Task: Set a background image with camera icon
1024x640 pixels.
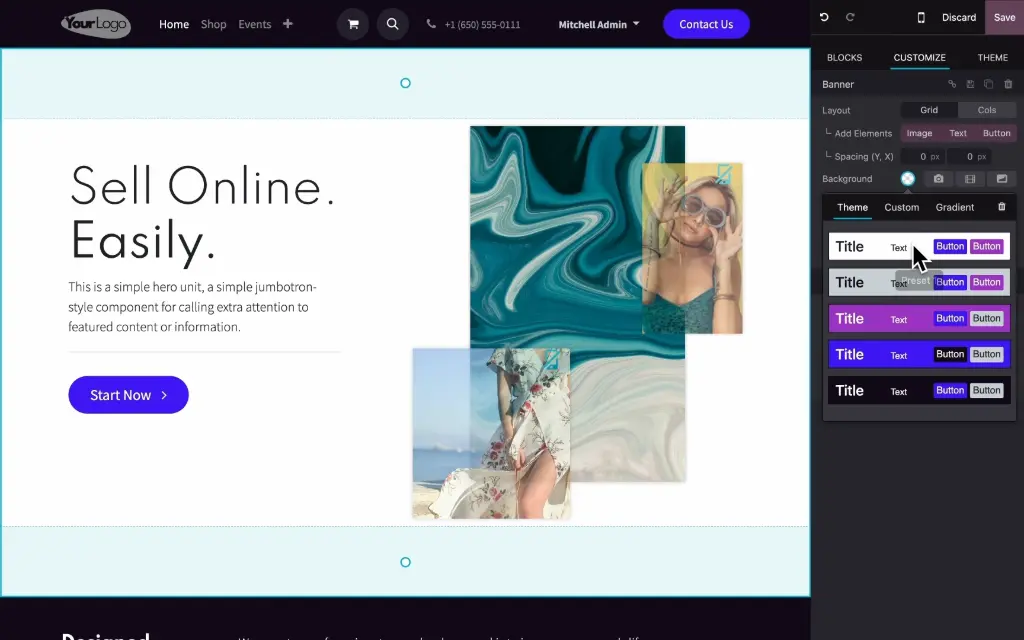Action: tap(938, 179)
